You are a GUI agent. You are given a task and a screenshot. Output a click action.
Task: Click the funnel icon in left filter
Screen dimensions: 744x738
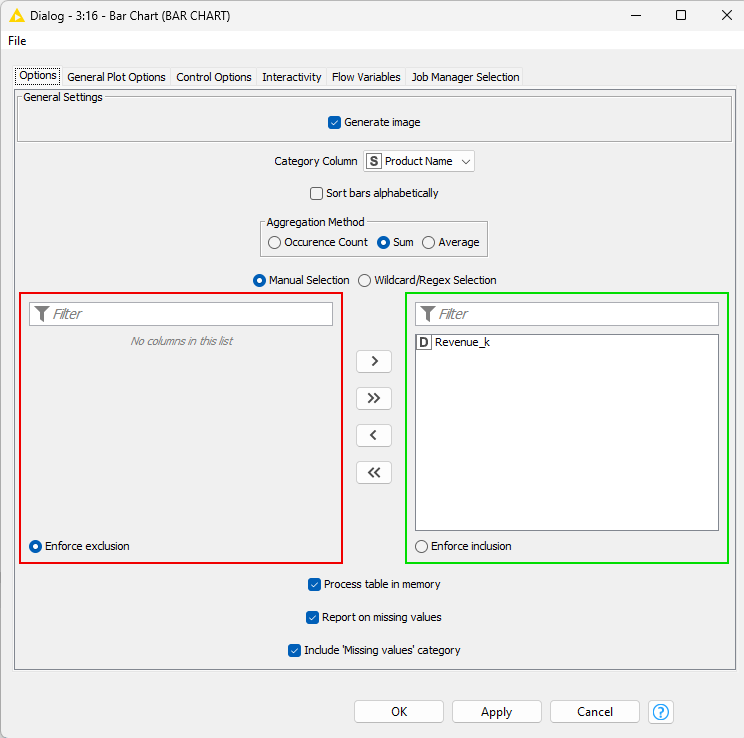[x=41, y=314]
